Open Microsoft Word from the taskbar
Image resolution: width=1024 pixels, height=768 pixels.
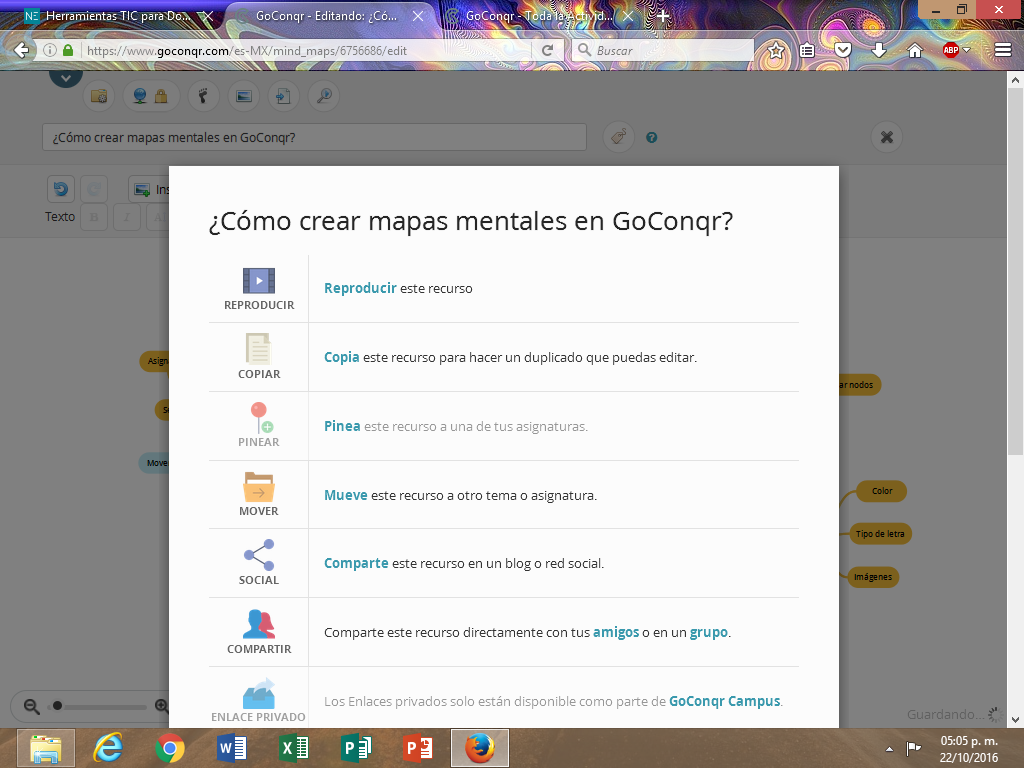click(232, 748)
